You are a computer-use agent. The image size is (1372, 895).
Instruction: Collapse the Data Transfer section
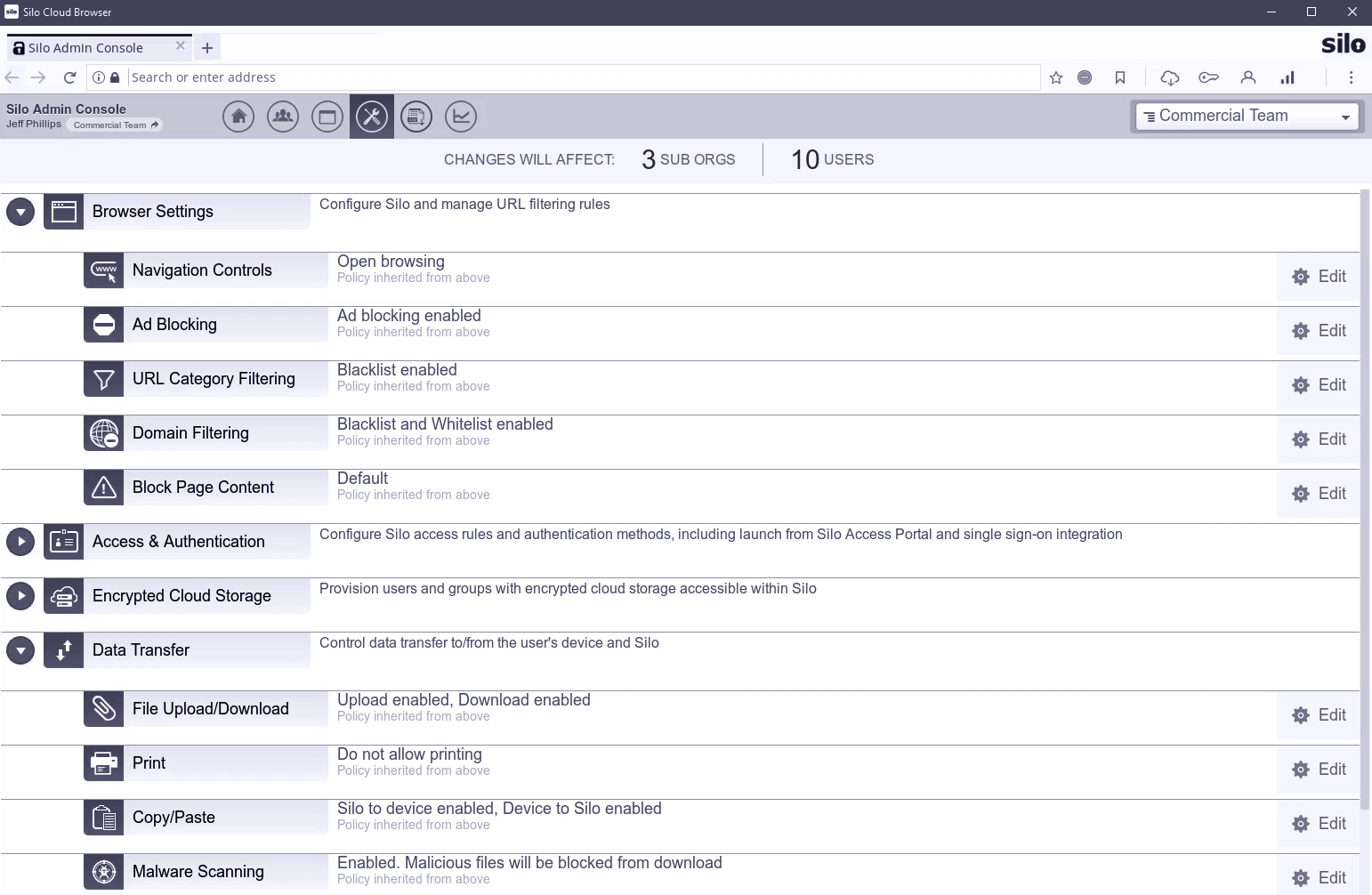(20, 650)
